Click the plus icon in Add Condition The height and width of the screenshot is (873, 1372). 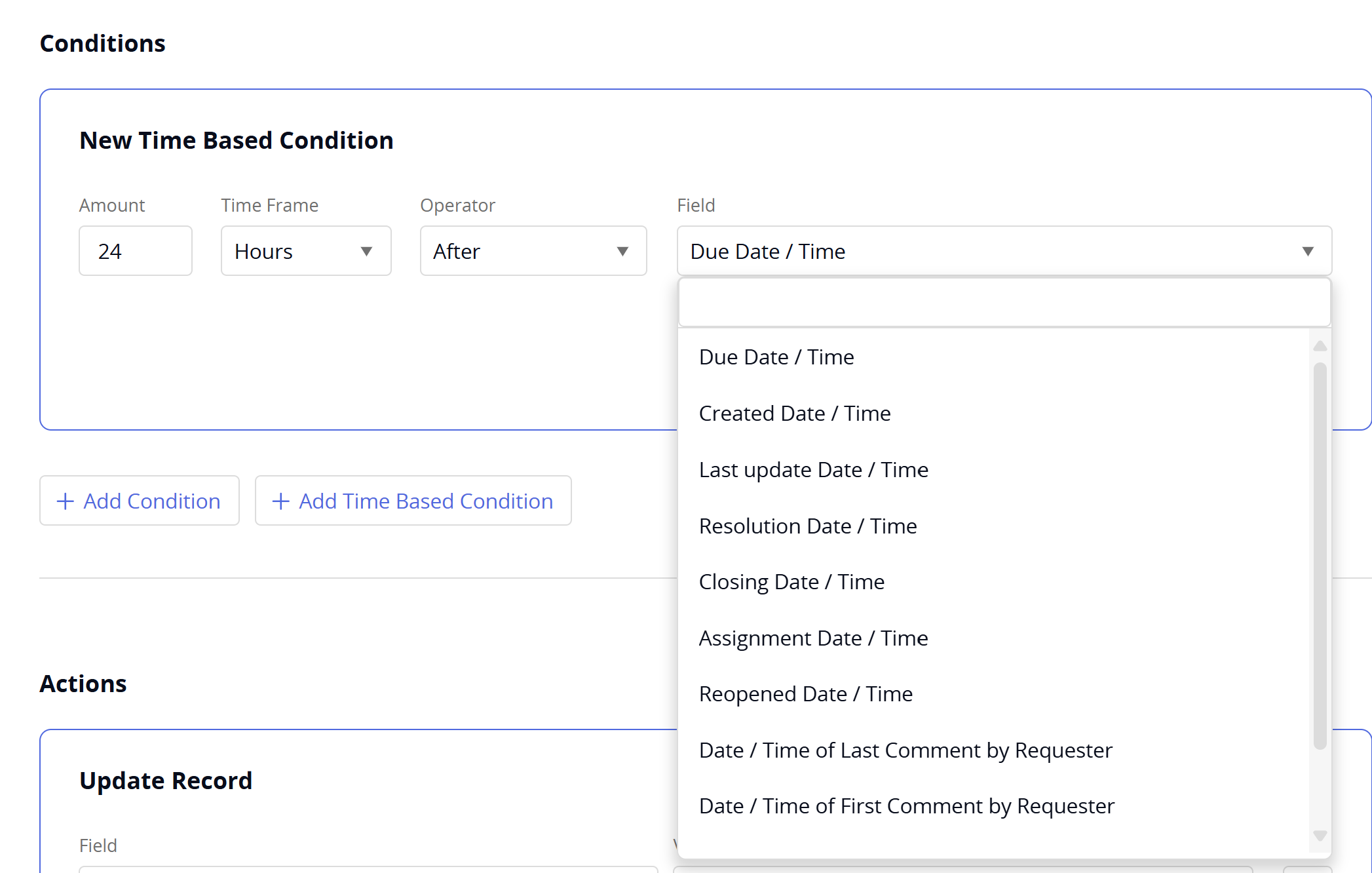(x=65, y=501)
